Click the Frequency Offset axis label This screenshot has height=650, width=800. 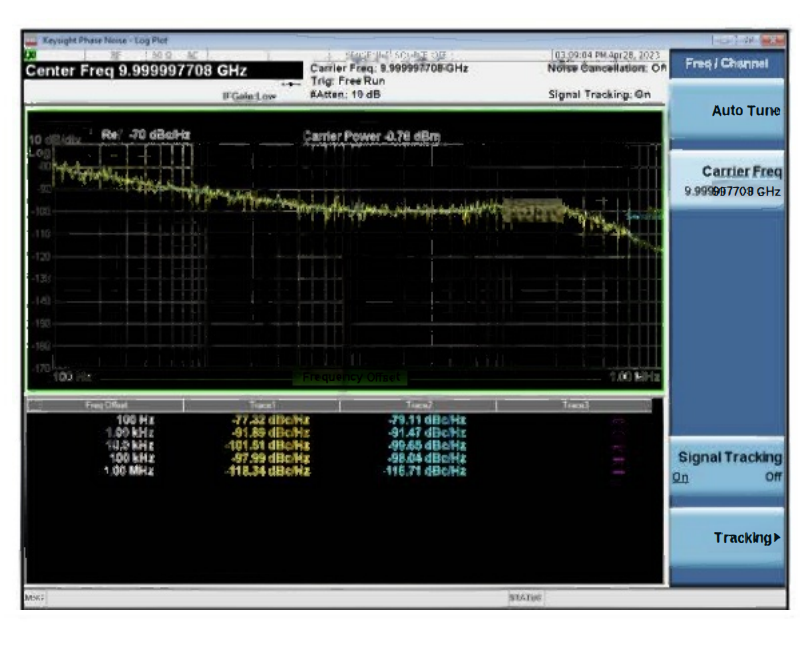point(350,378)
